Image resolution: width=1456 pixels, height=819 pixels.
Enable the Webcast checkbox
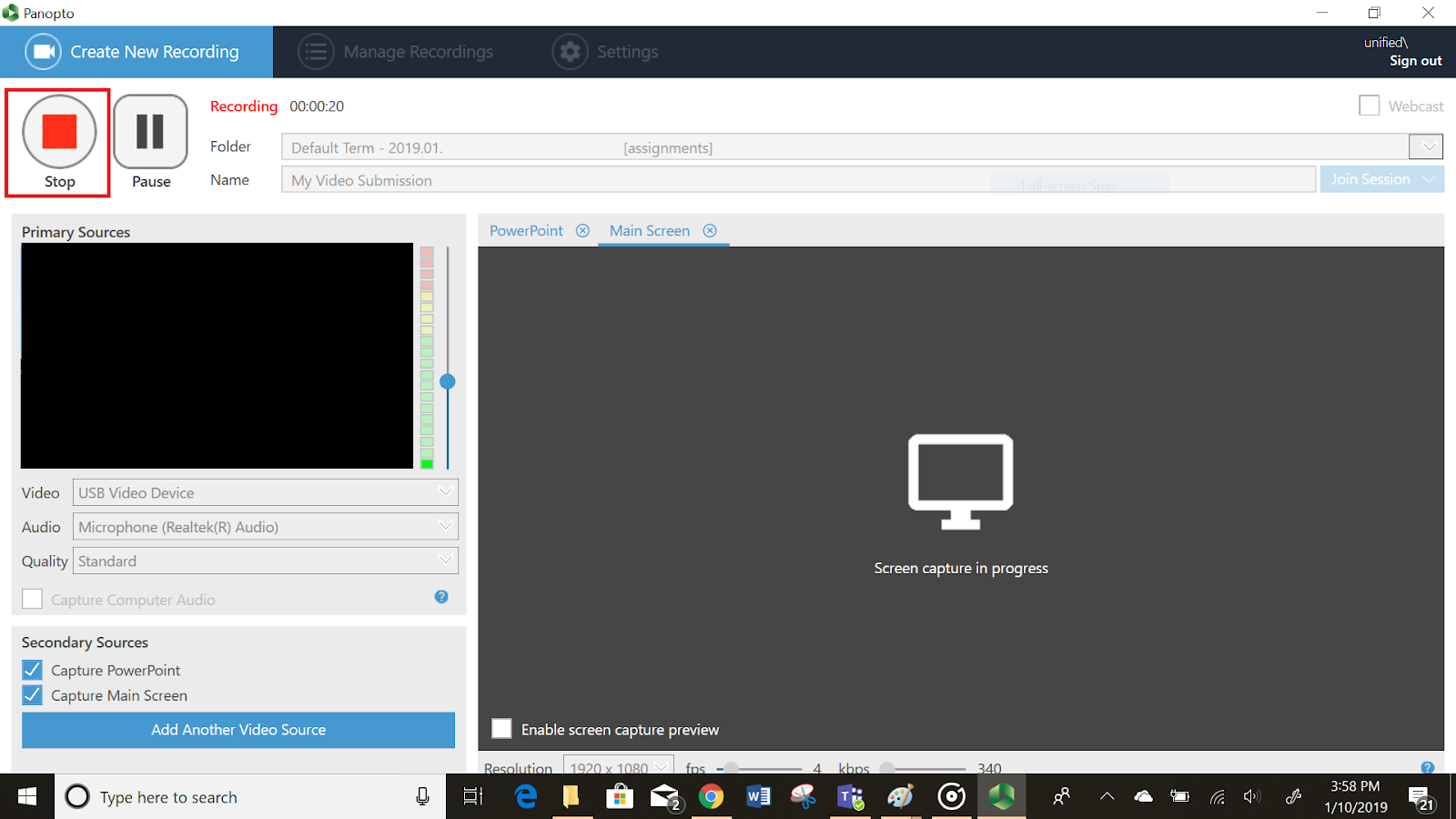click(x=1369, y=106)
